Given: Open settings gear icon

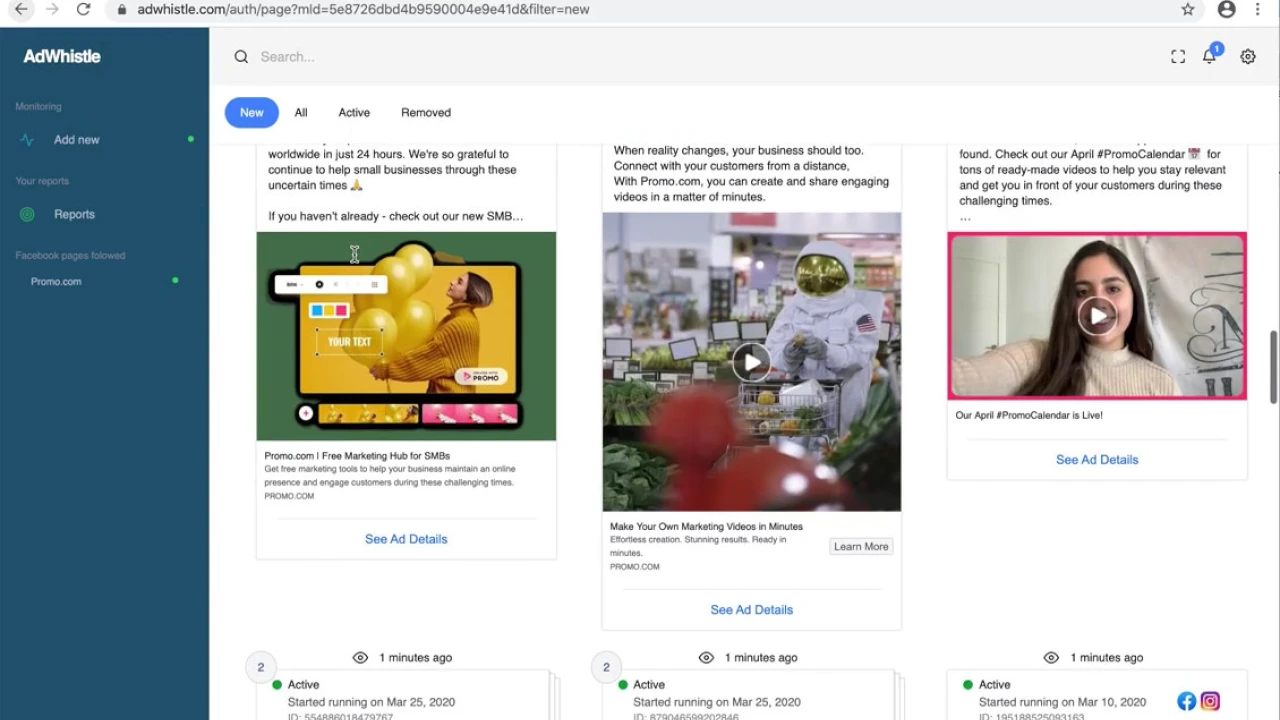Looking at the screenshot, I should coord(1248,57).
